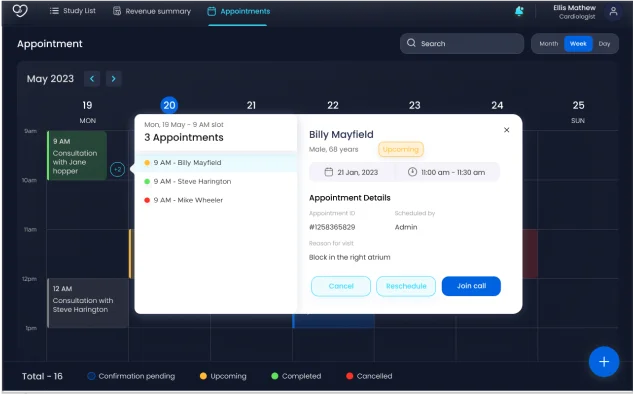This screenshot has height=394, width=633.
Task: Click Confirmation pending legend item
Action: pyautogui.click(x=132, y=376)
